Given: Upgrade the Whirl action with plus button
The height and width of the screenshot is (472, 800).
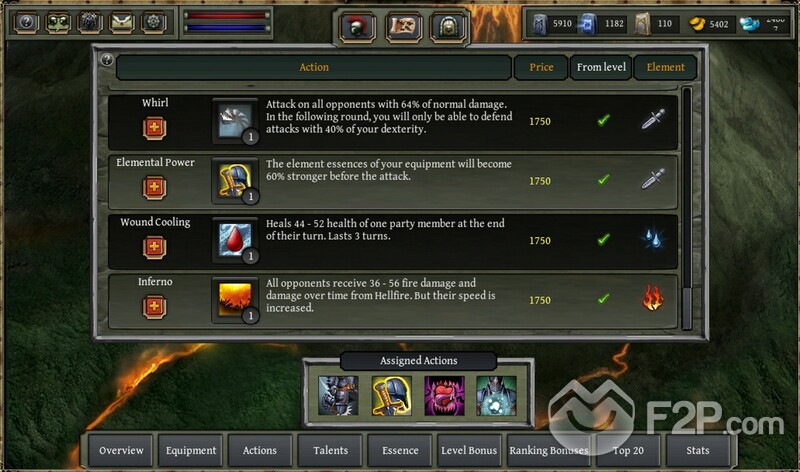Looking at the screenshot, I should 154,128.
